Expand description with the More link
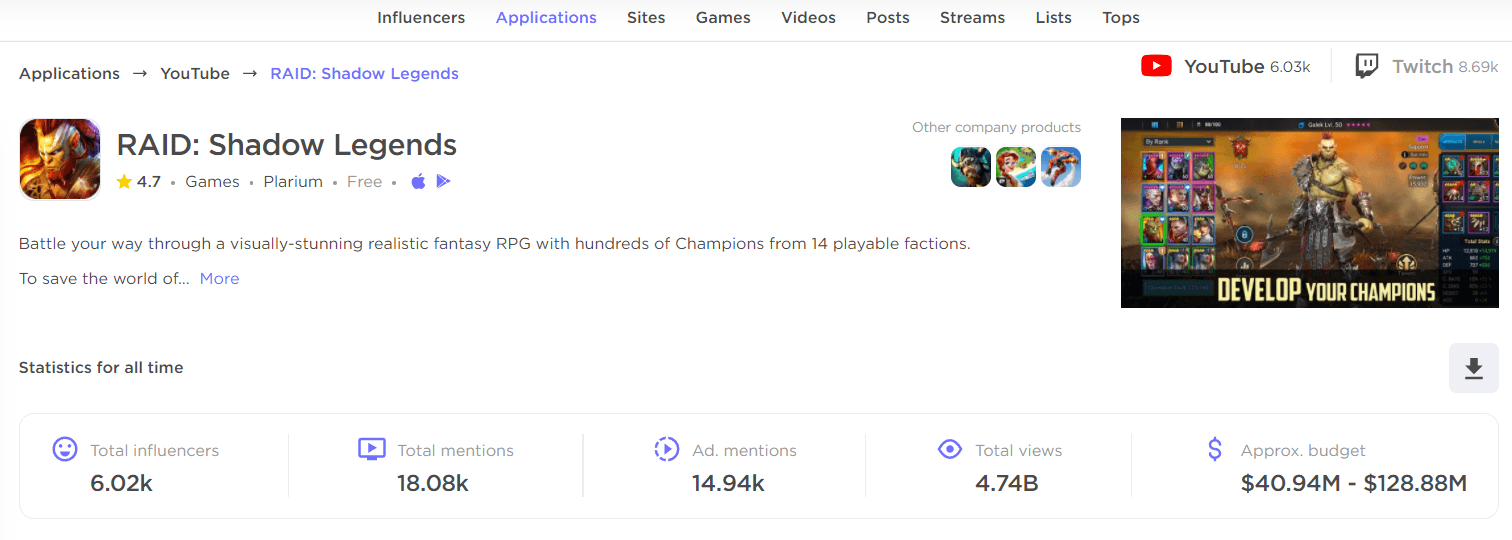 pos(219,279)
